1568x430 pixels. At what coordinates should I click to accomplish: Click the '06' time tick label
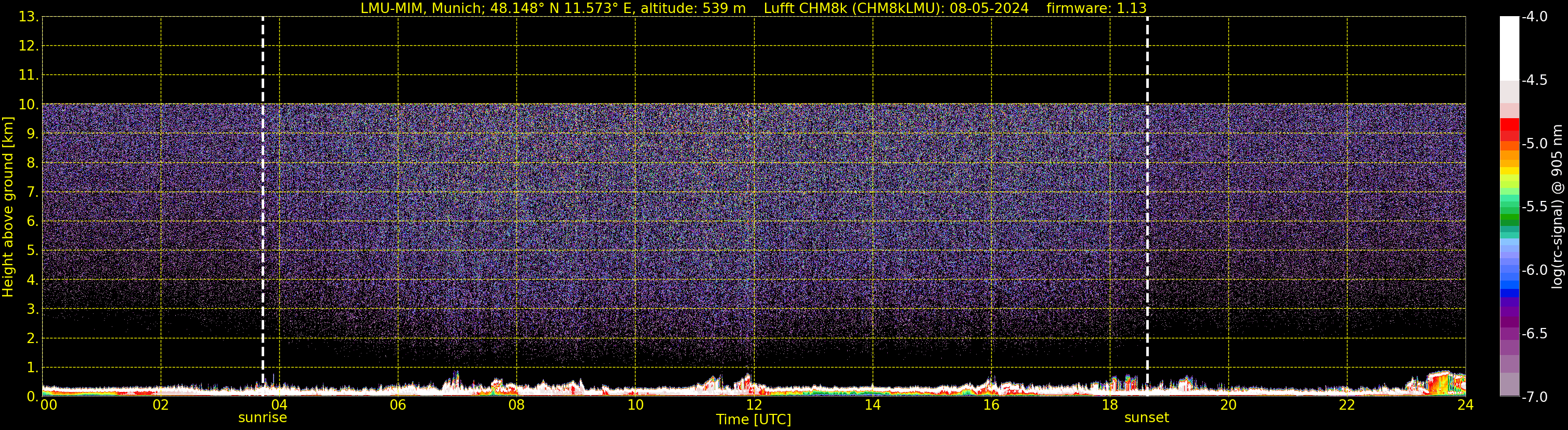[398, 405]
